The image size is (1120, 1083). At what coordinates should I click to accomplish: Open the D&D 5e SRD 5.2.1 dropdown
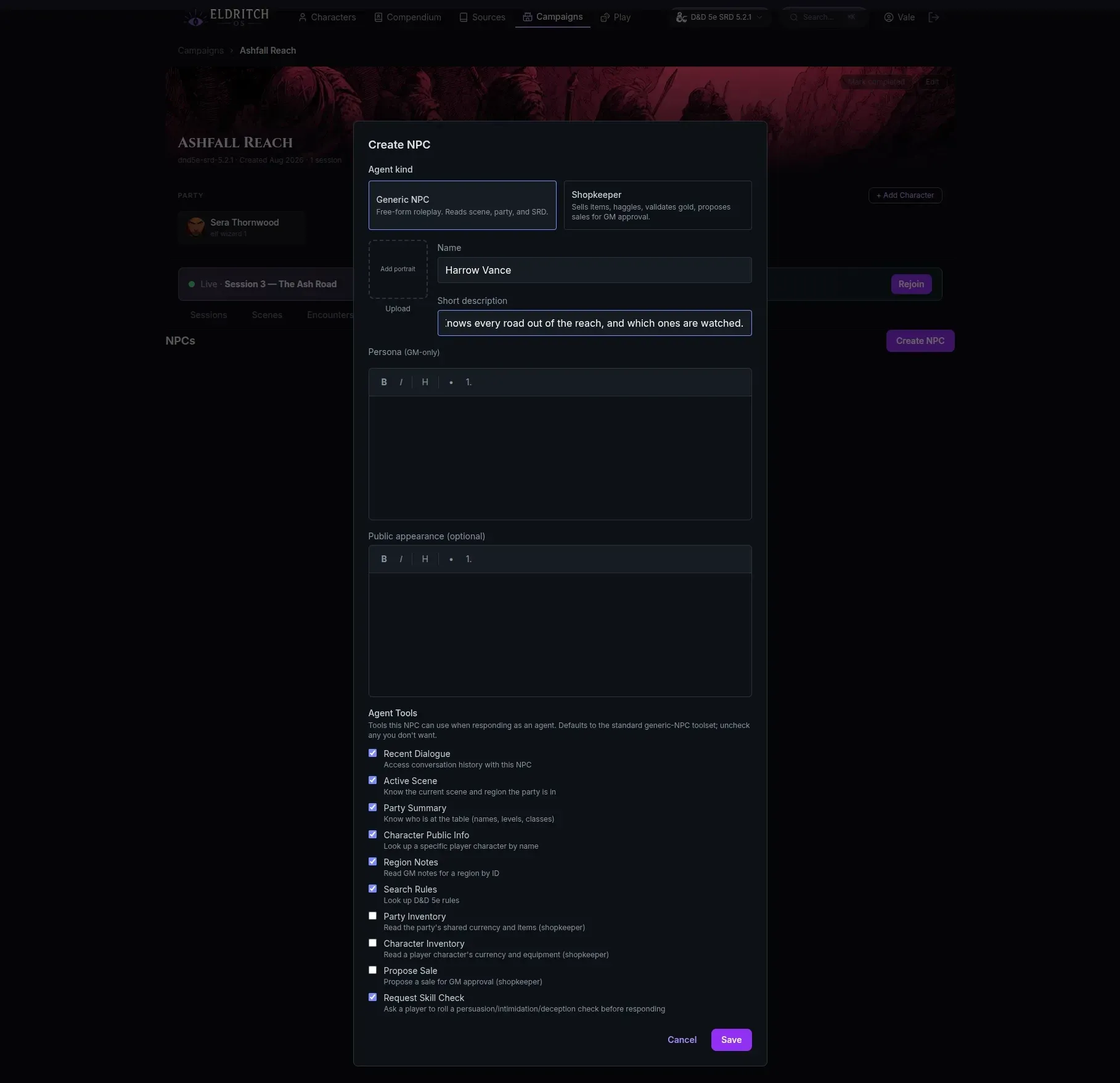click(719, 17)
